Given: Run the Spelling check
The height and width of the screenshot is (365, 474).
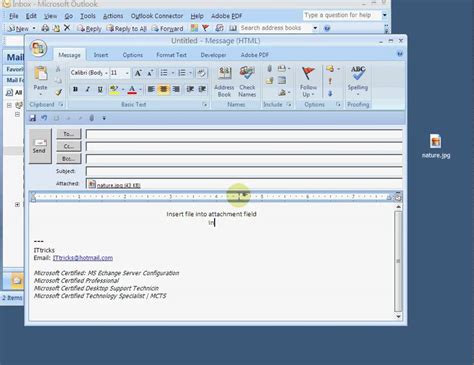Looking at the screenshot, I should 358,81.
